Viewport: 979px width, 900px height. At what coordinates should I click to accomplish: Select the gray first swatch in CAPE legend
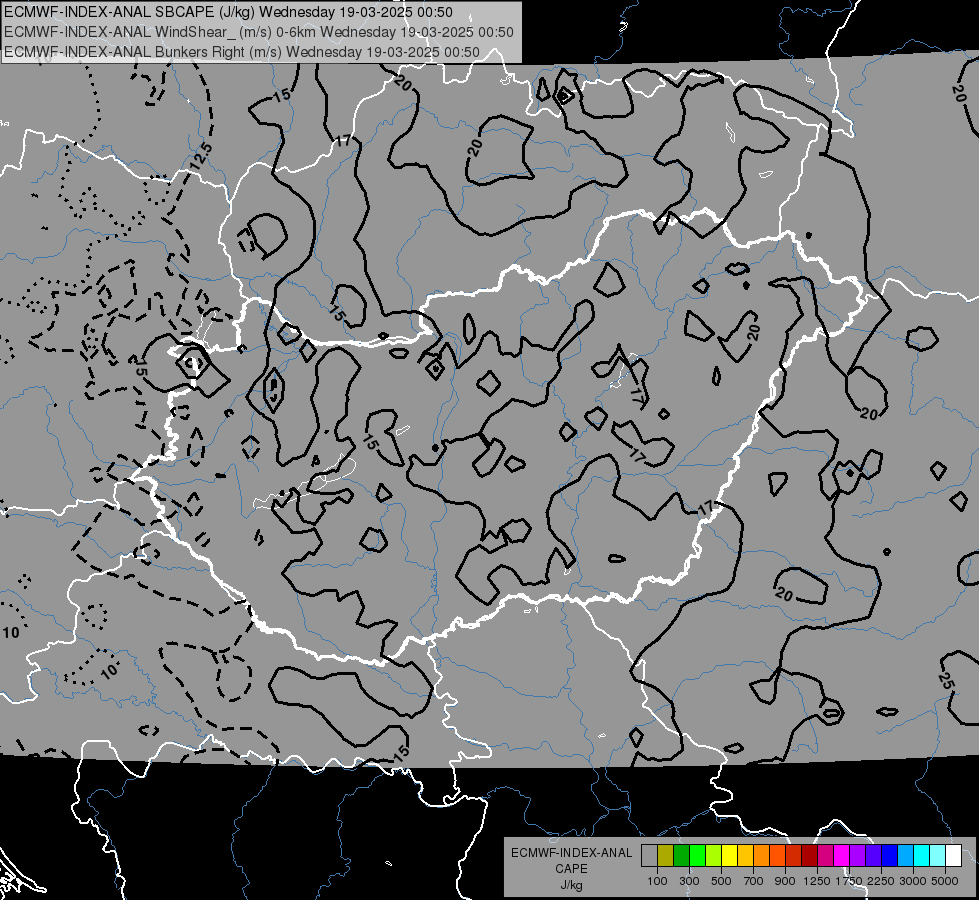point(649,856)
